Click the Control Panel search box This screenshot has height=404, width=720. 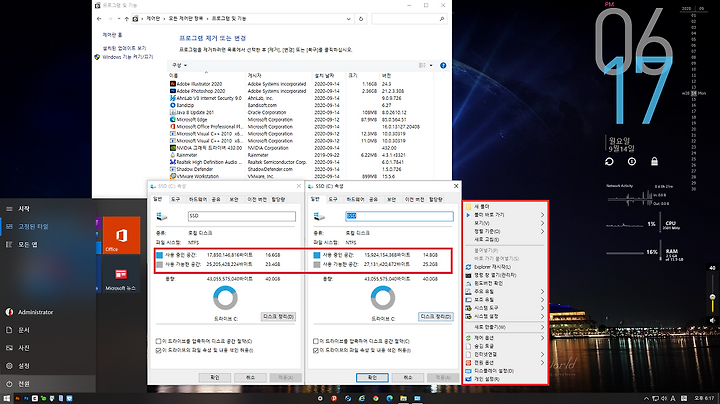pyautogui.click(x=408, y=19)
